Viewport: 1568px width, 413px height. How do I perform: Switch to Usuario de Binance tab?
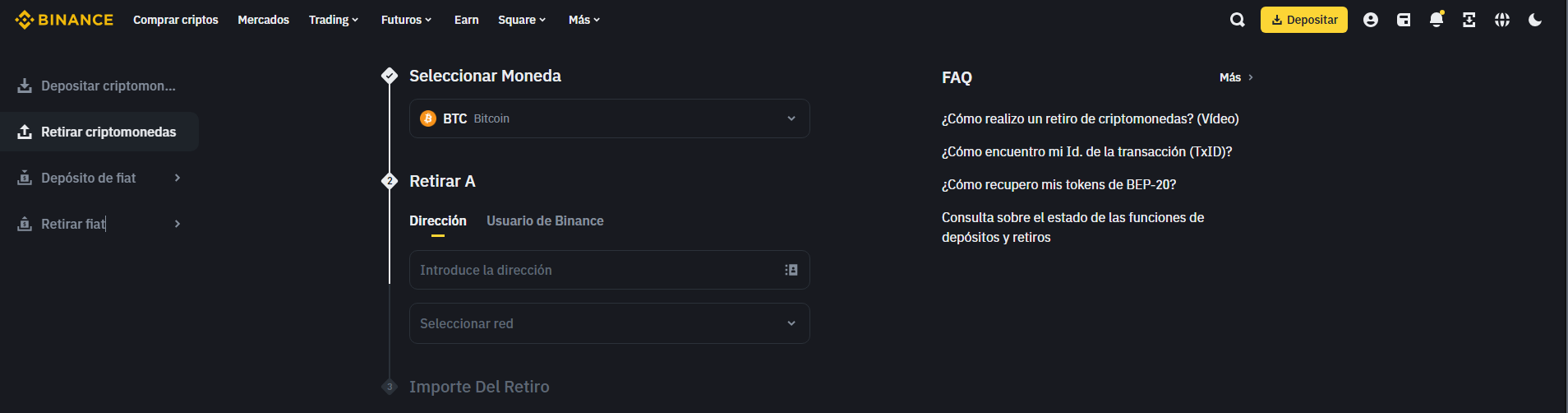[x=545, y=220]
